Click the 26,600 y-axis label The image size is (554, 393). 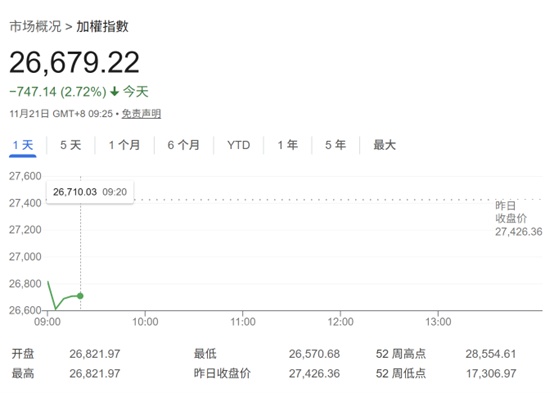point(25,310)
